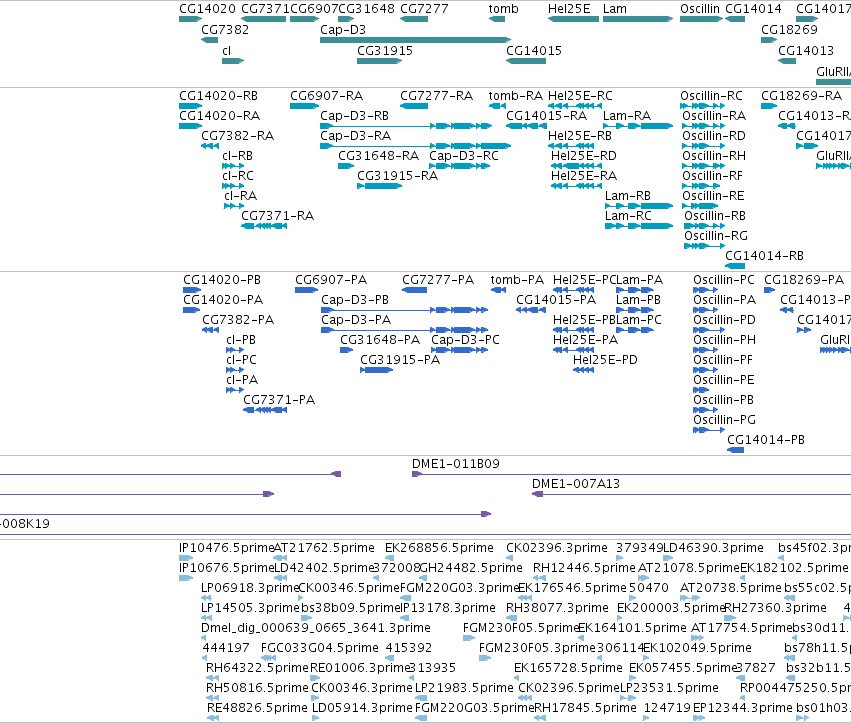Open the CG18269 gene label
851x723 pixels.
click(x=789, y=30)
